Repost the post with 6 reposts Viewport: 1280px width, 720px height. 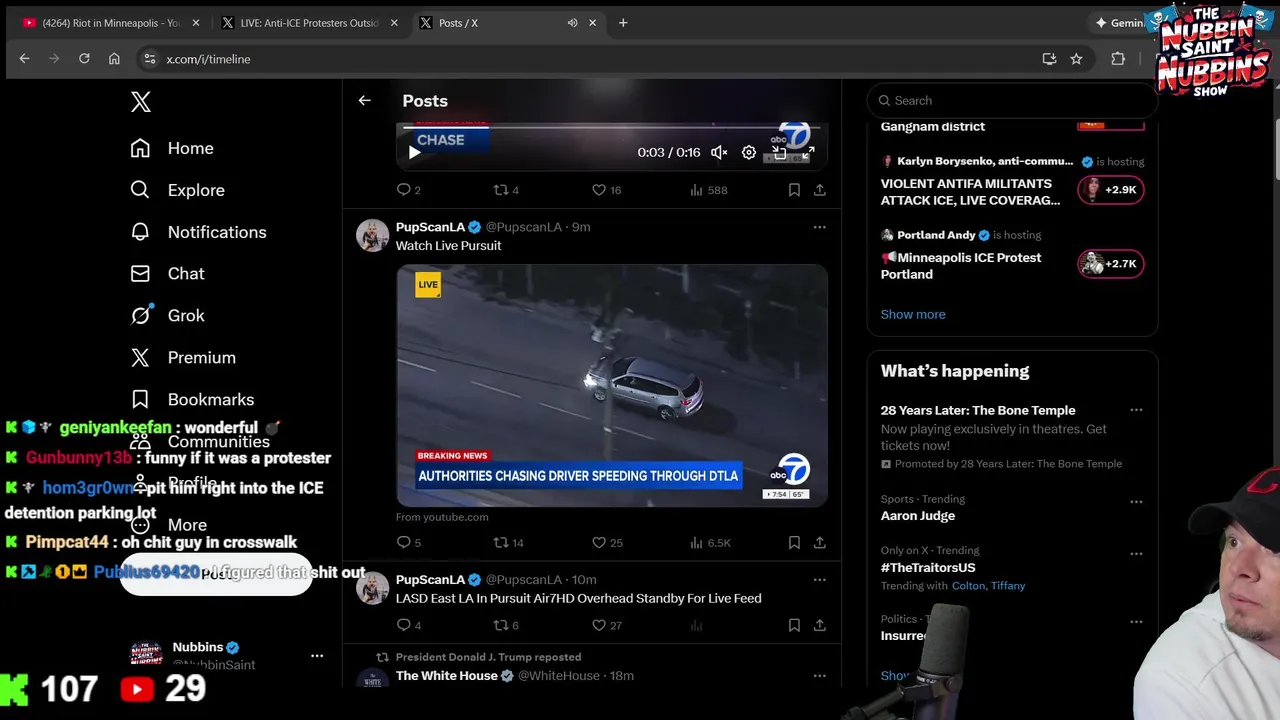[506, 625]
